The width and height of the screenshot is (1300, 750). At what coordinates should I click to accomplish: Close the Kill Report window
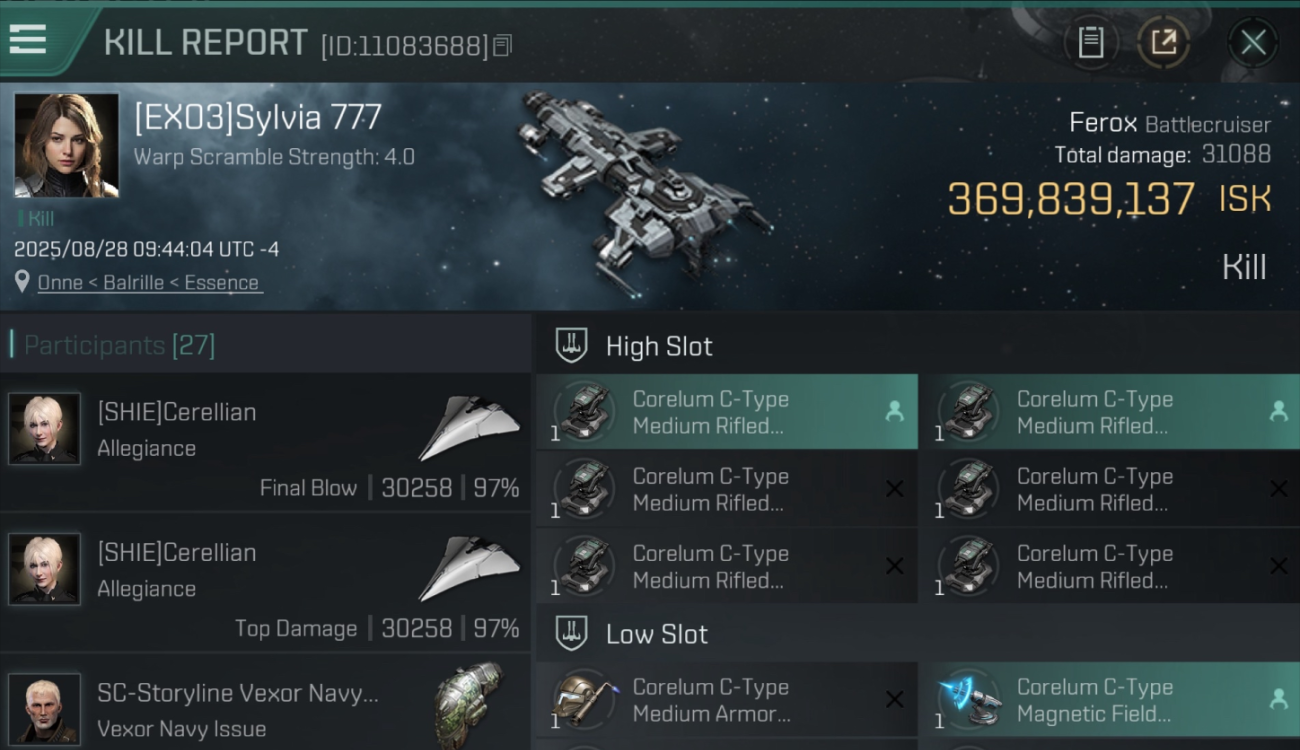1253,42
